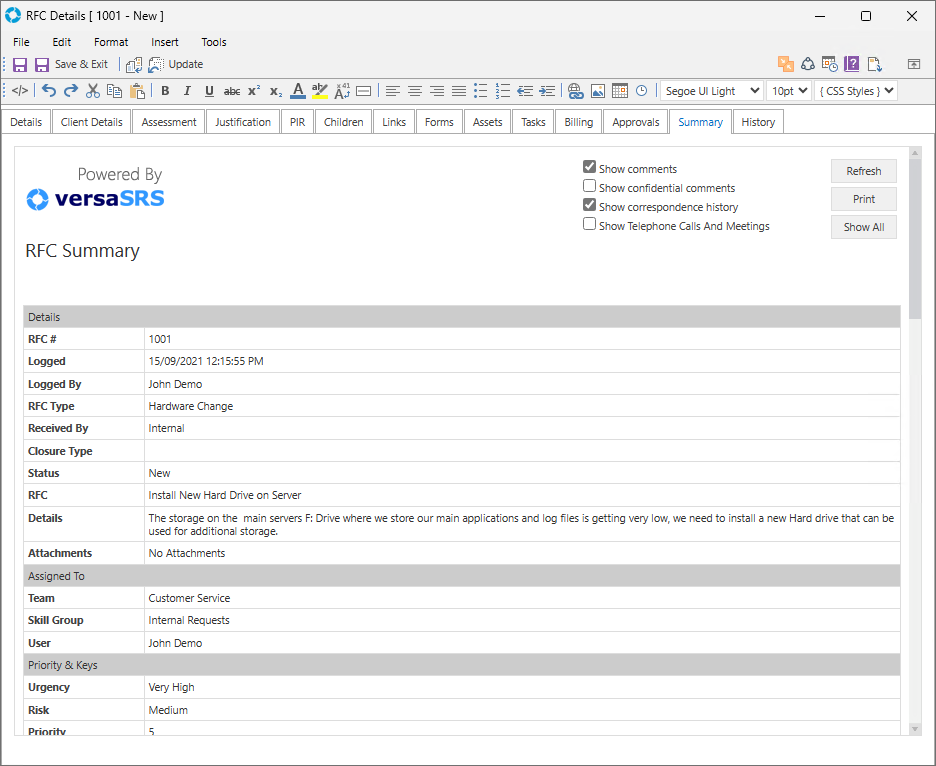Click the Undo arrow in toolbar
Screen dimensions: 936x766
[49, 91]
